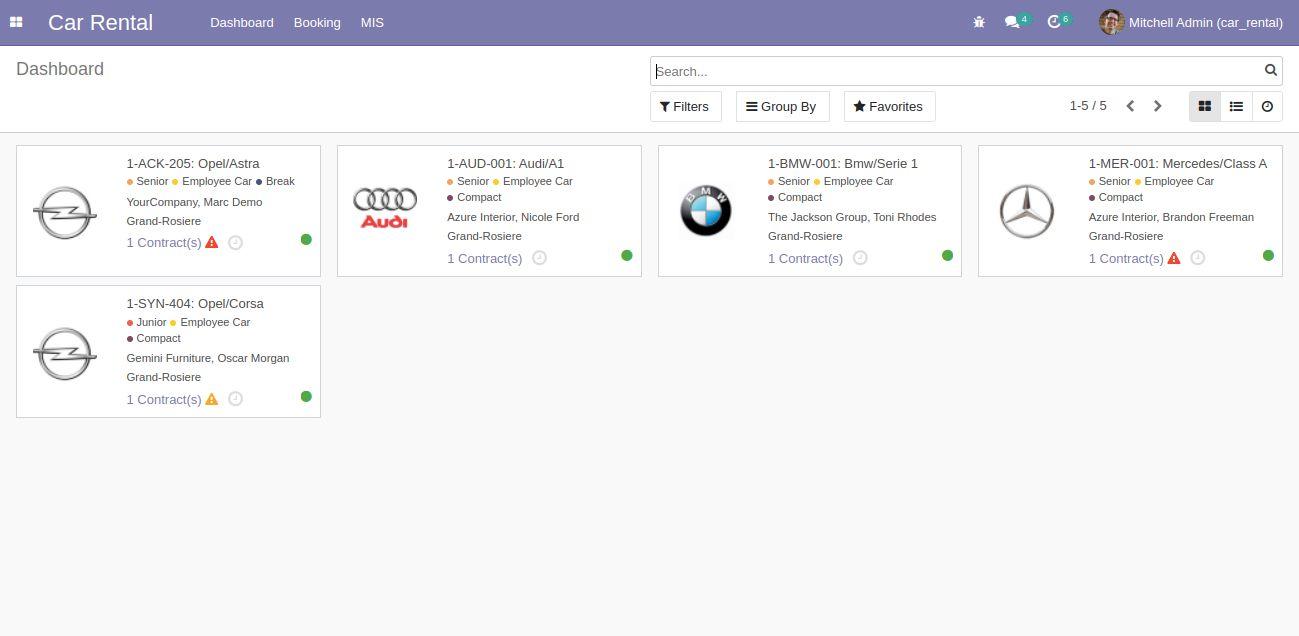
Task: Click green status dot on Mercedes/Class A card
Action: click(x=1268, y=255)
